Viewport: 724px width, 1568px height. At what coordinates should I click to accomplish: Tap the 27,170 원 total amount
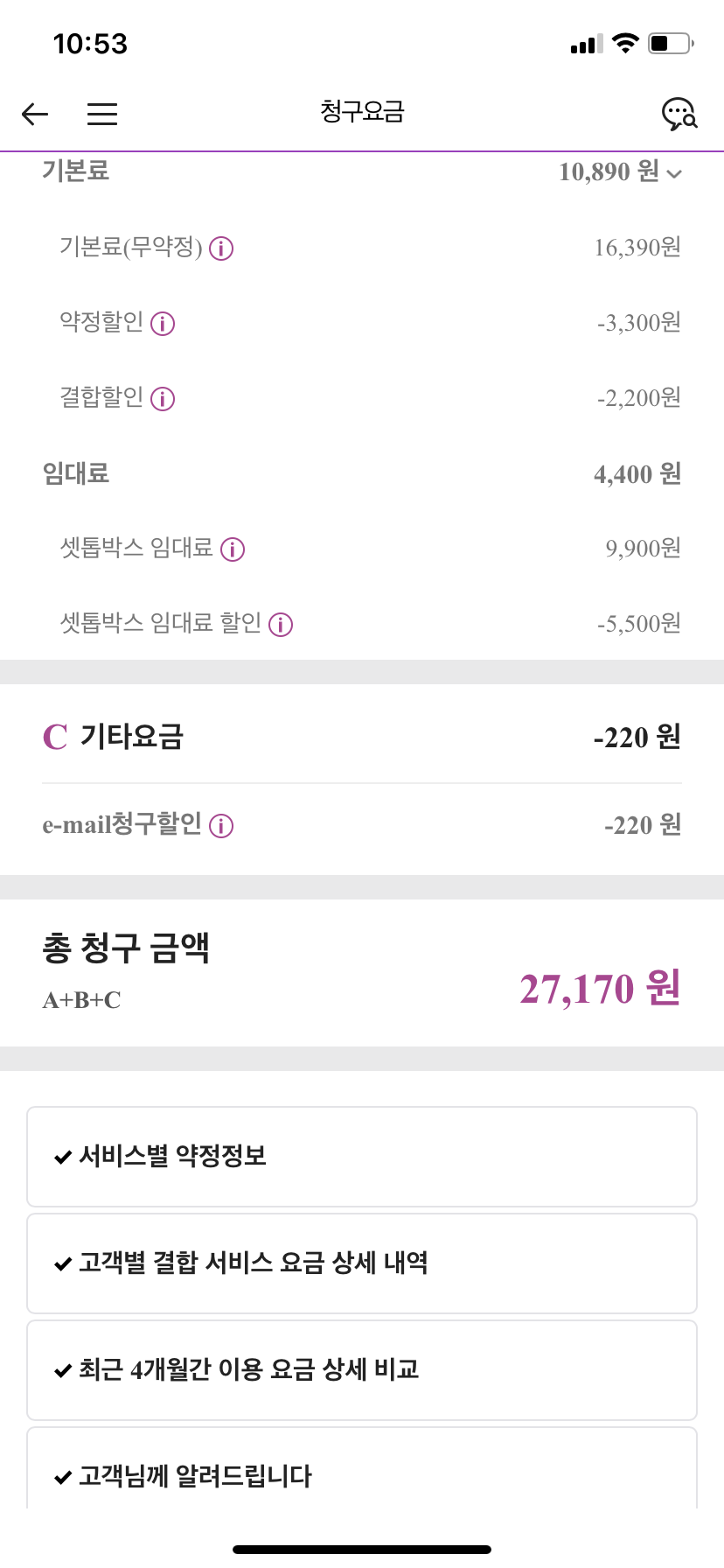point(600,989)
